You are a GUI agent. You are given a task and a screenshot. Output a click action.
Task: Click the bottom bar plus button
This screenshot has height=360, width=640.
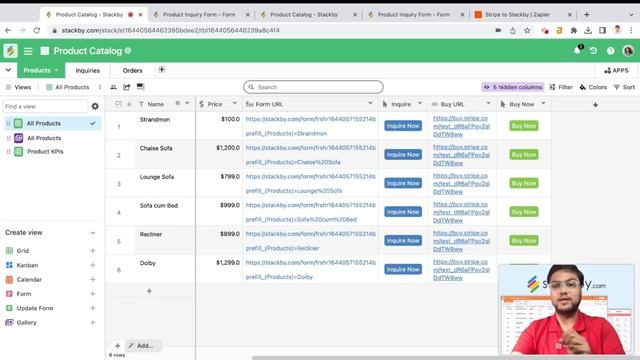click(x=118, y=346)
